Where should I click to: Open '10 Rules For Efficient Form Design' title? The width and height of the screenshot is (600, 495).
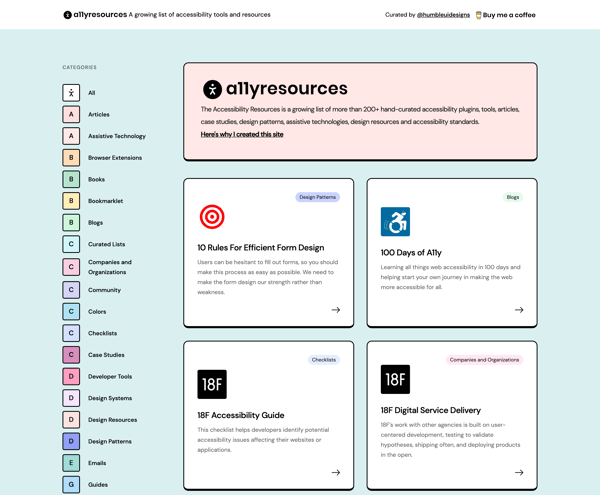(x=261, y=248)
